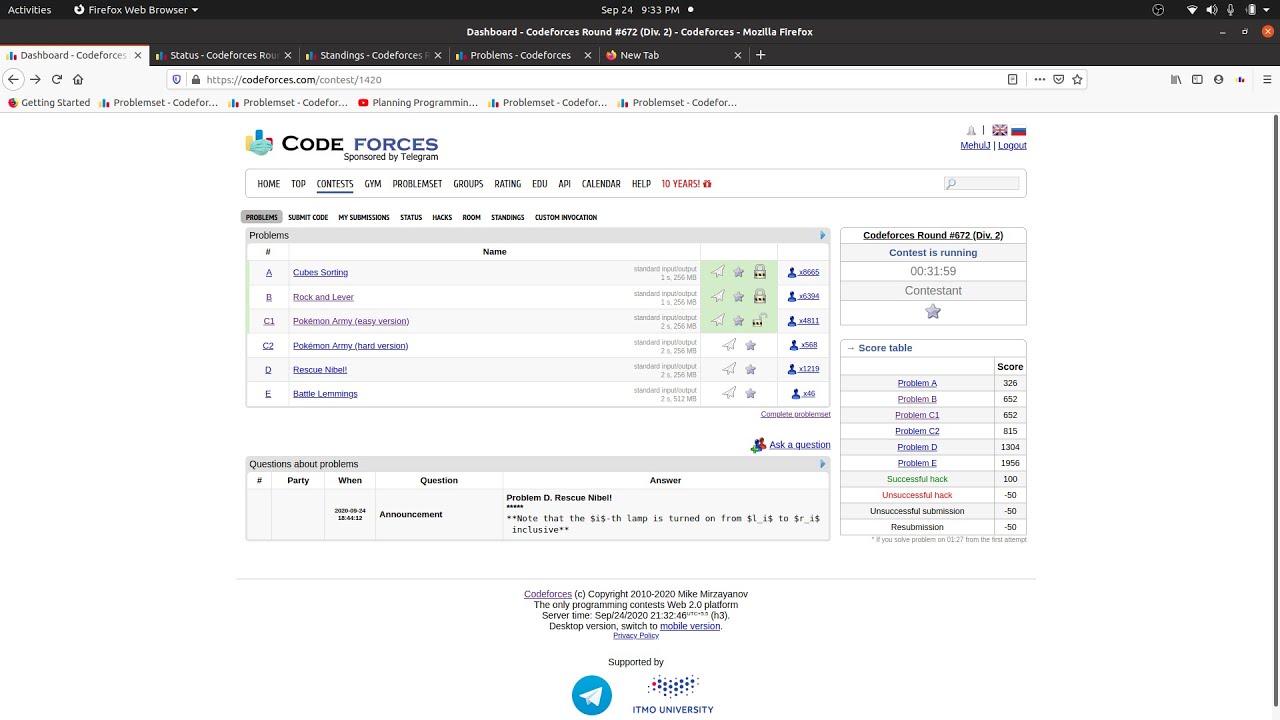
Task: Click the open padlock icon for problem C1
Action: click(x=760, y=321)
